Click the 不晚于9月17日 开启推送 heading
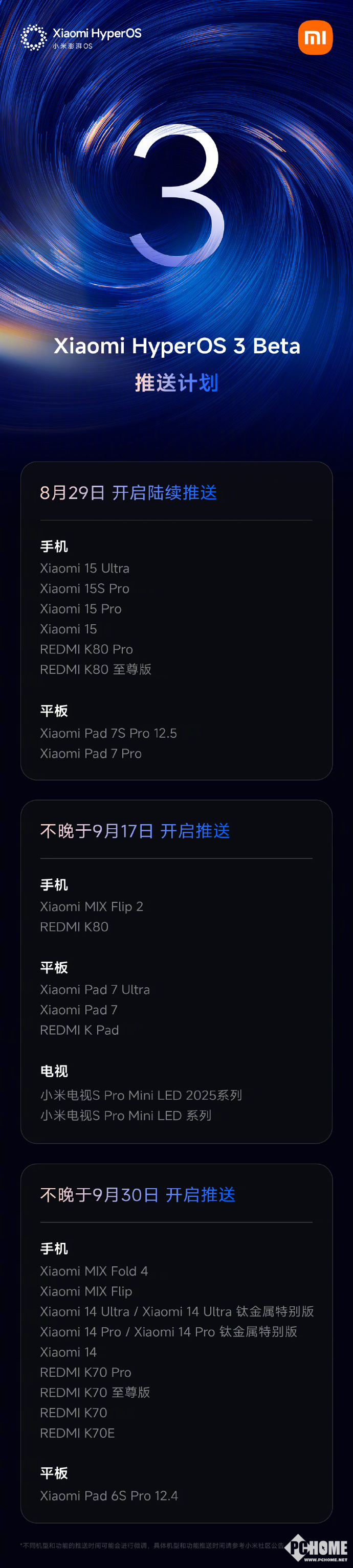The image size is (353, 1568). tap(135, 831)
